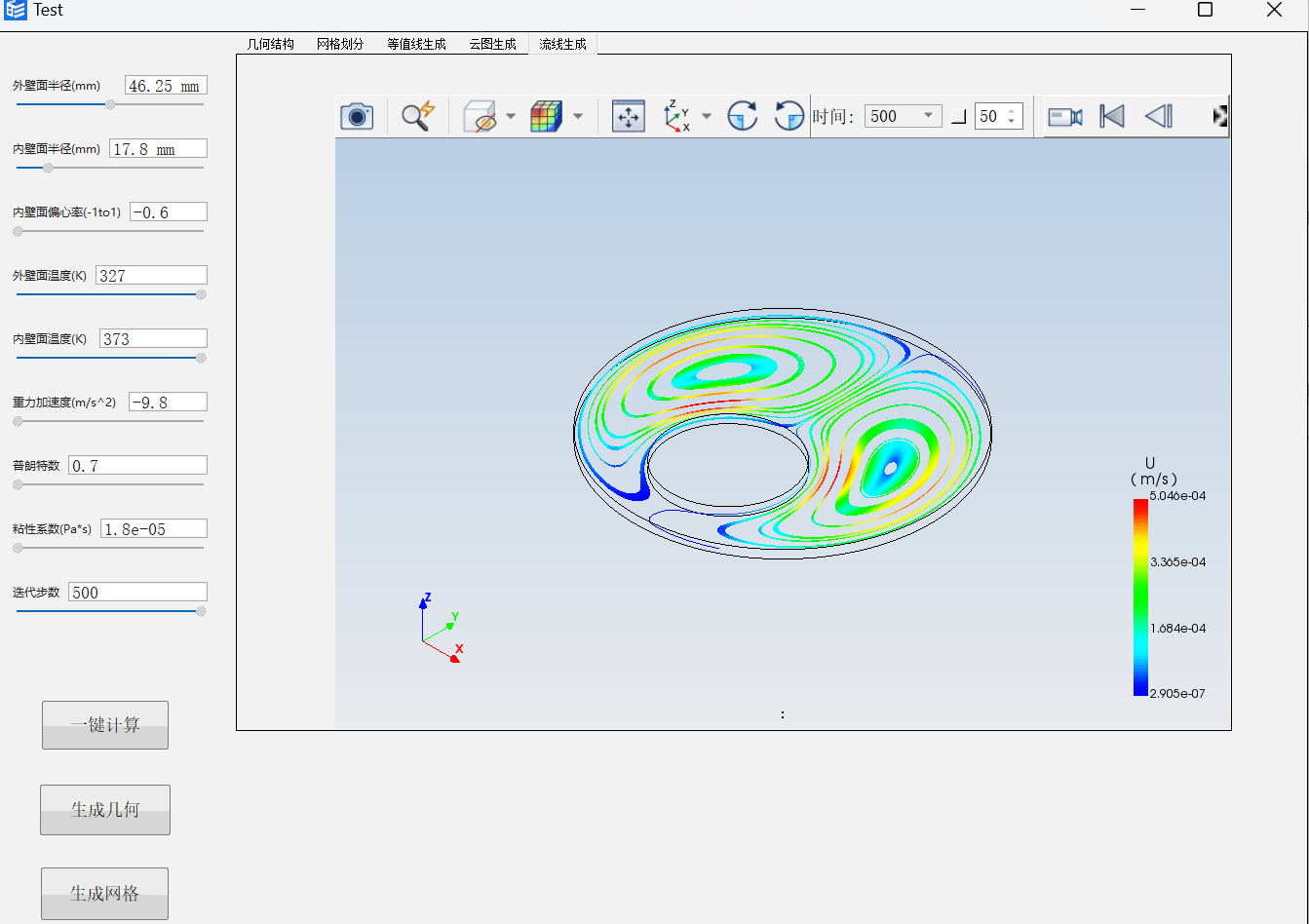Click the 迭代步数 field showing 500
The width and height of the screenshot is (1309, 924).
coord(137,593)
